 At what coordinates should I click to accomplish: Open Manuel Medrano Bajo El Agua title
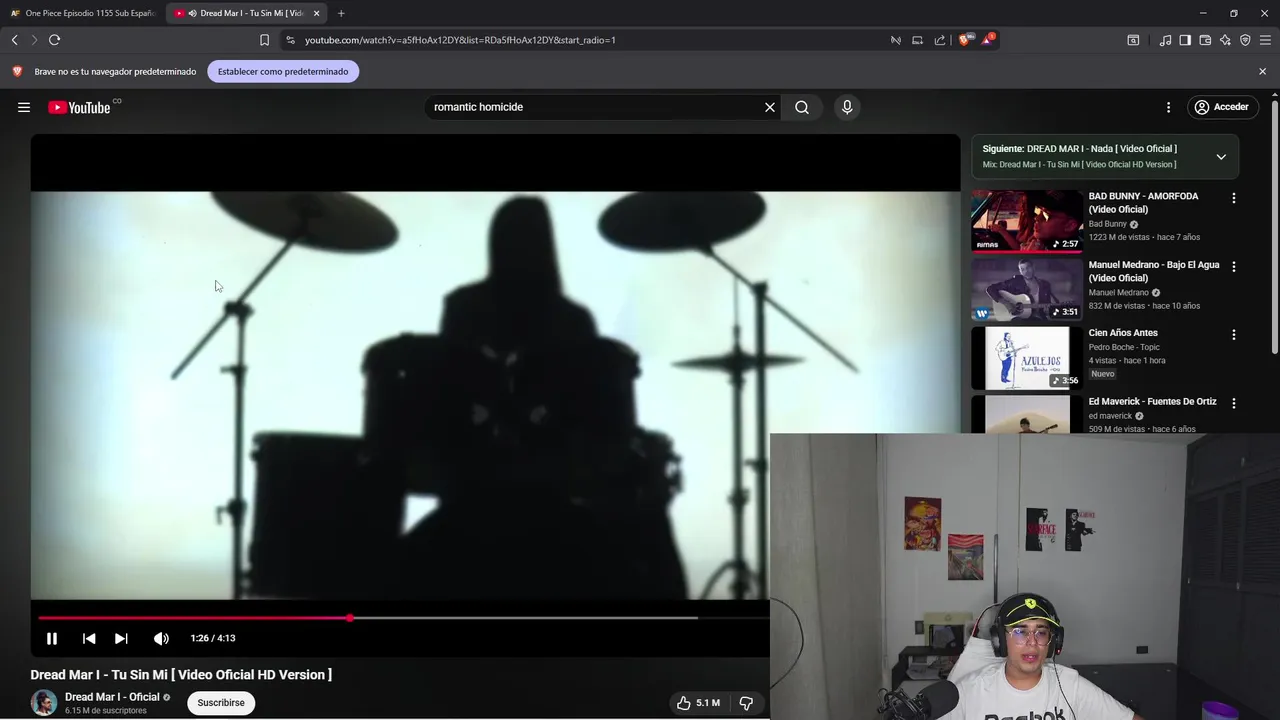tap(1154, 271)
